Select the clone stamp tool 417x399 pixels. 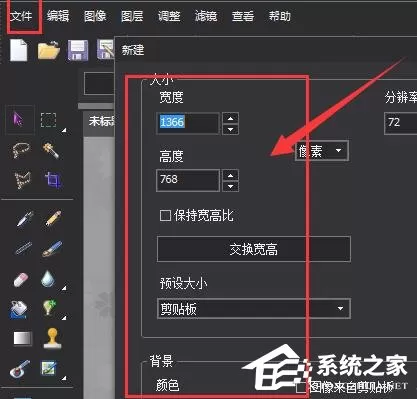click(x=52, y=338)
